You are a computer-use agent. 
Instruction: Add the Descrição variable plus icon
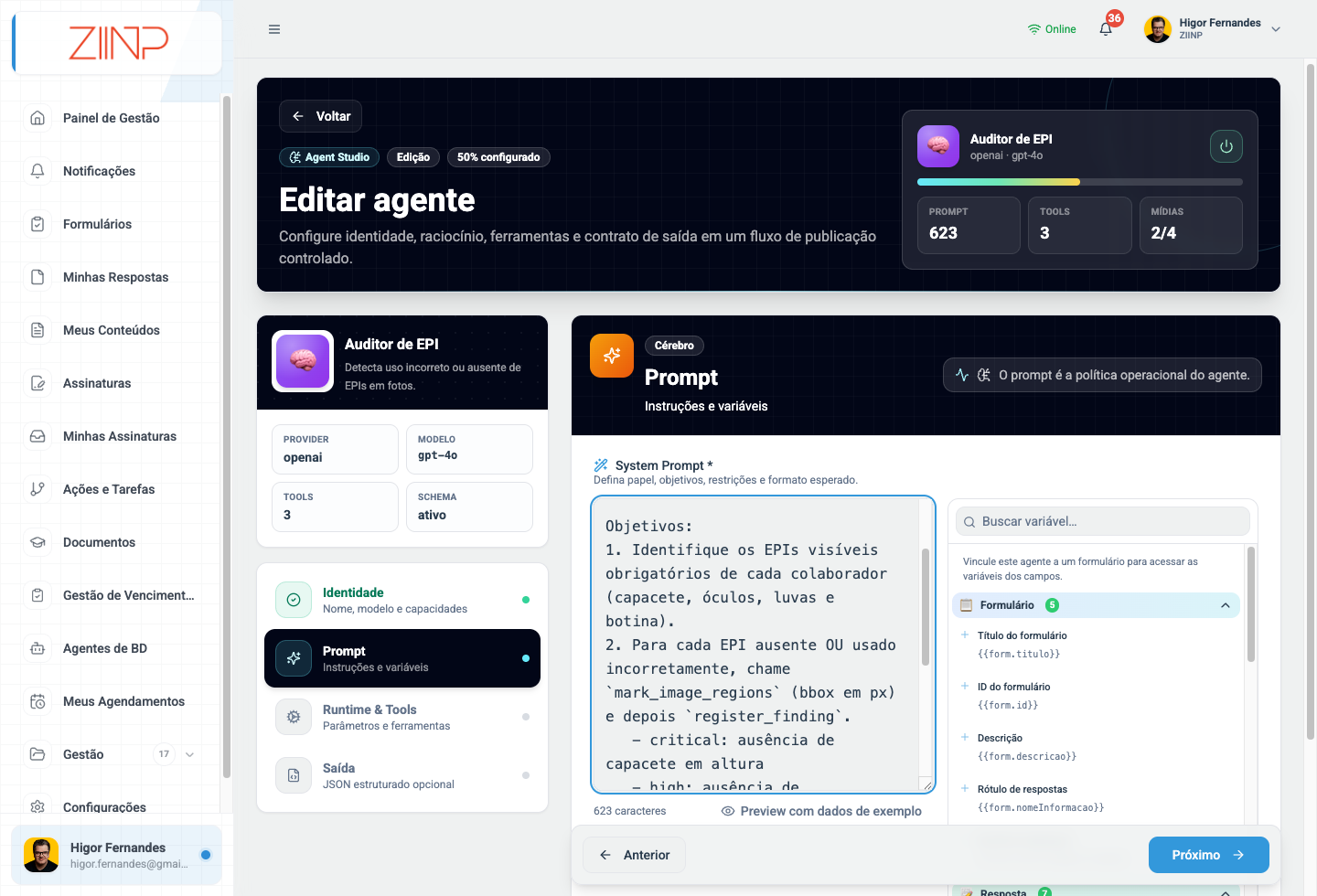click(x=965, y=737)
